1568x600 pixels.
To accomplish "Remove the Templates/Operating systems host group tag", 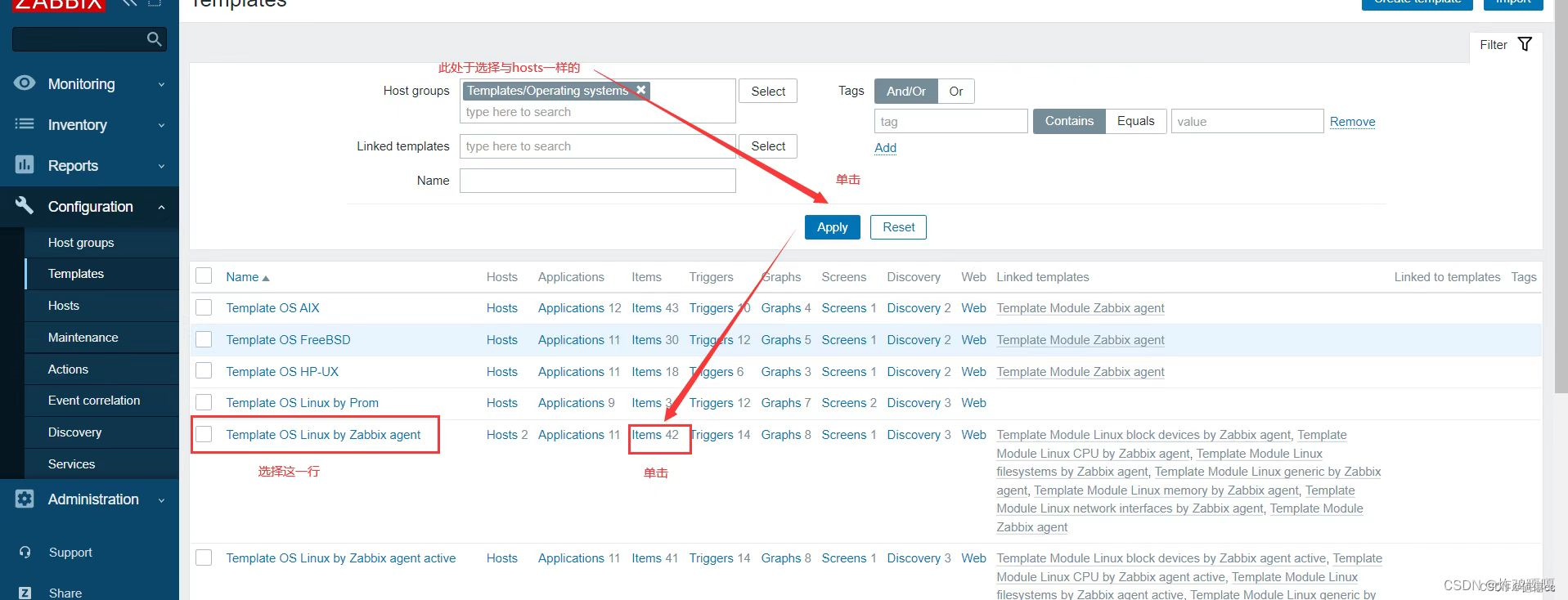I will click(x=641, y=90).
